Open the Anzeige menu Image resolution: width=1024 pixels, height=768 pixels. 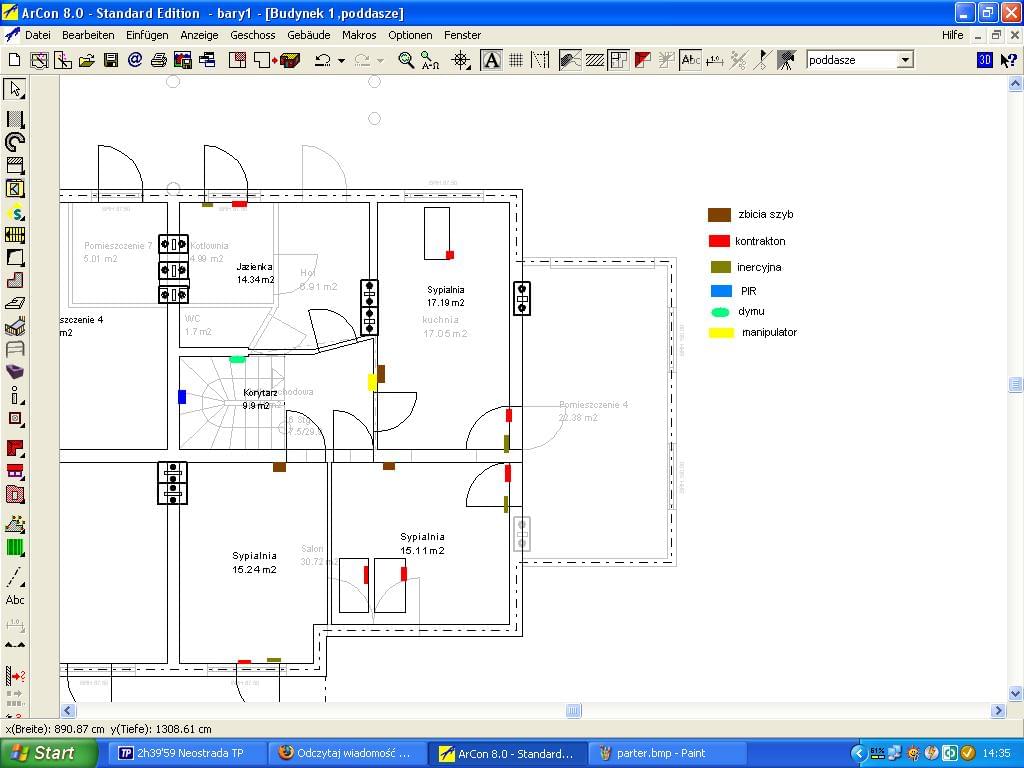[x=199, y=35]
